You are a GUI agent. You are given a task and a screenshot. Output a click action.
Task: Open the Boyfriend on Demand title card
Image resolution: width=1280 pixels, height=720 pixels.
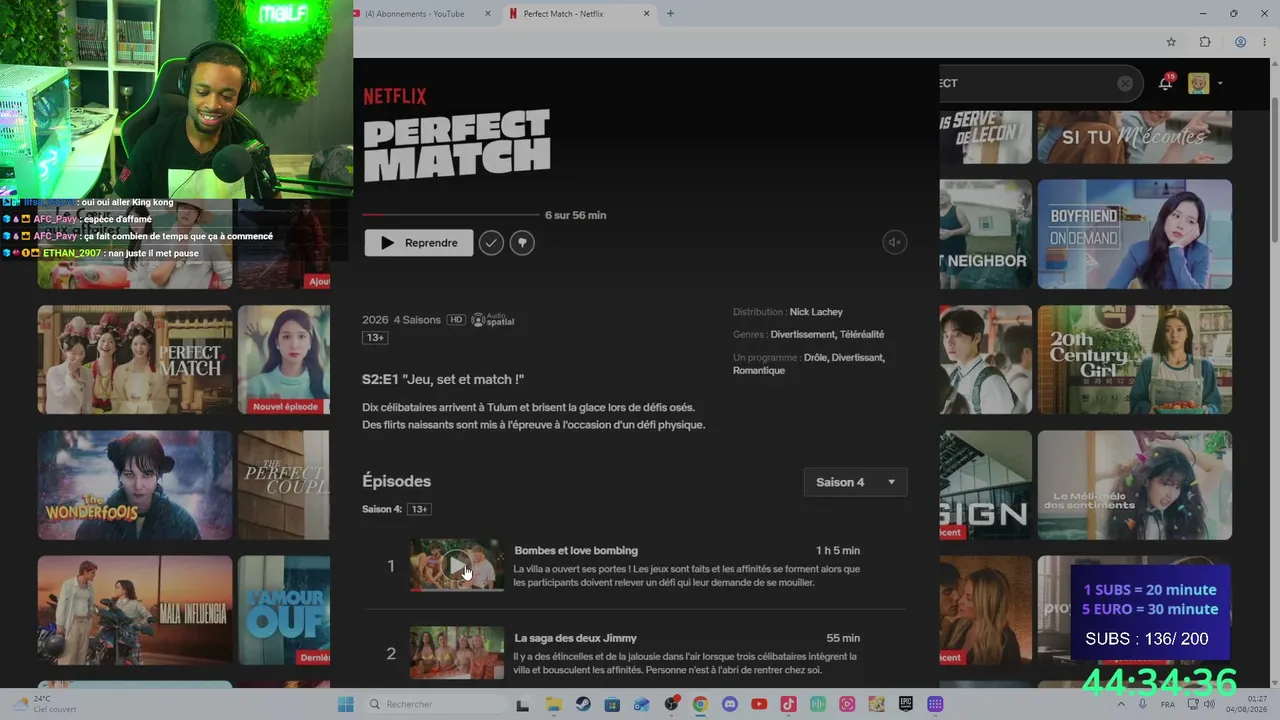tap(1135, 234)
